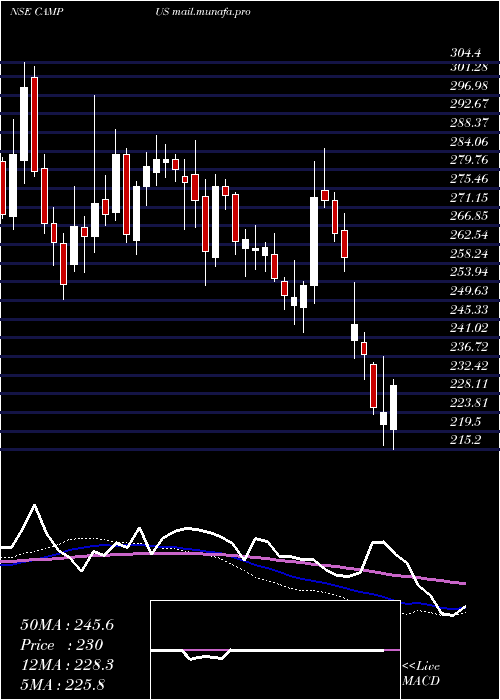Click the 232.42 price axis label

[469, 366]
